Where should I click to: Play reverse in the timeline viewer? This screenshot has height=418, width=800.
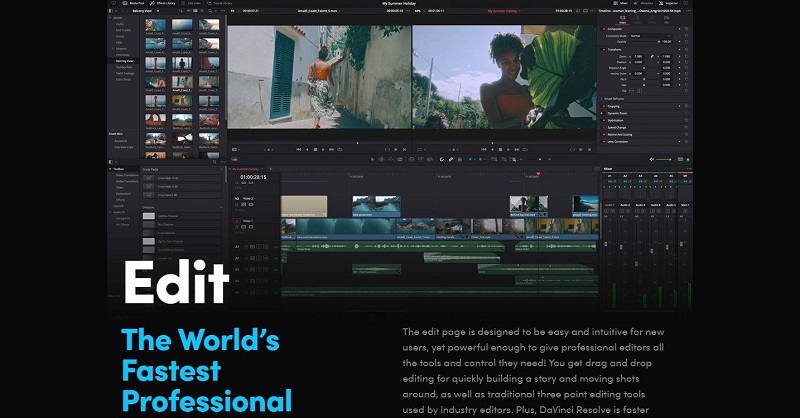(492, 150)
